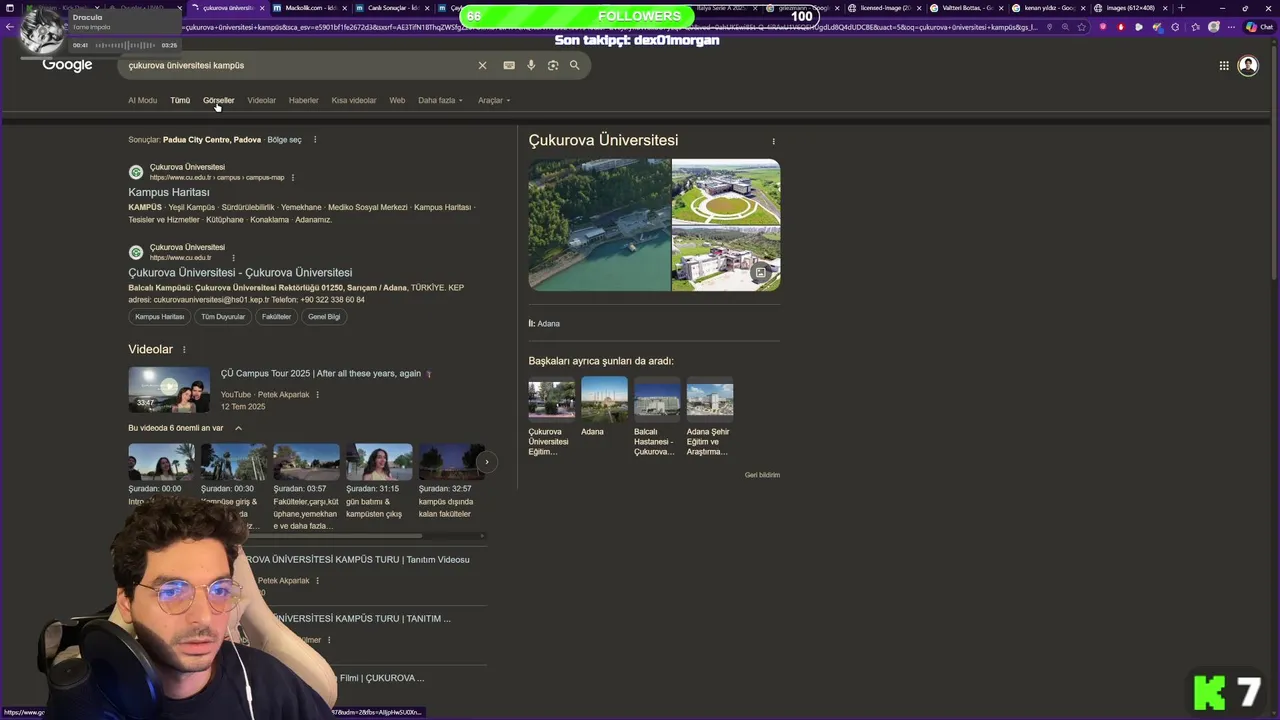This screenshot has height=720, width=1280.
Task: Advance key moments carousel with the arrow
Action: (487, 462)
